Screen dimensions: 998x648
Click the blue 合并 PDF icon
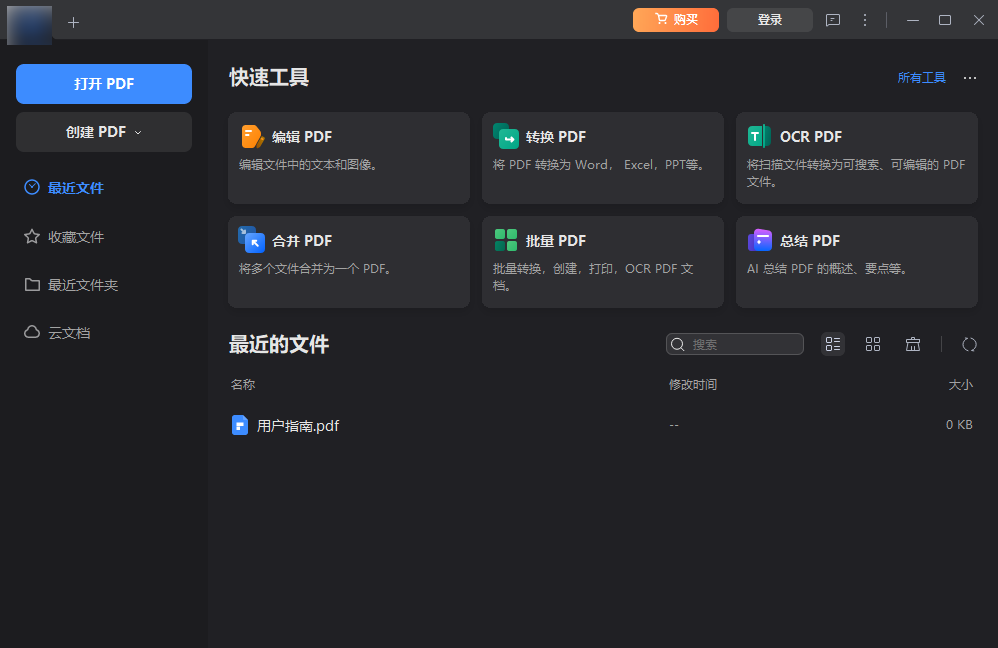tap(251, 240)
